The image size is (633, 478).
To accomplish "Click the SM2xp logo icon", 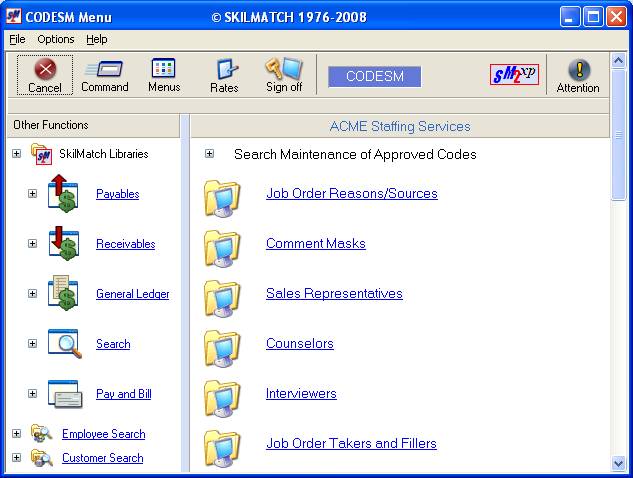I will click(x=514, y=75).
